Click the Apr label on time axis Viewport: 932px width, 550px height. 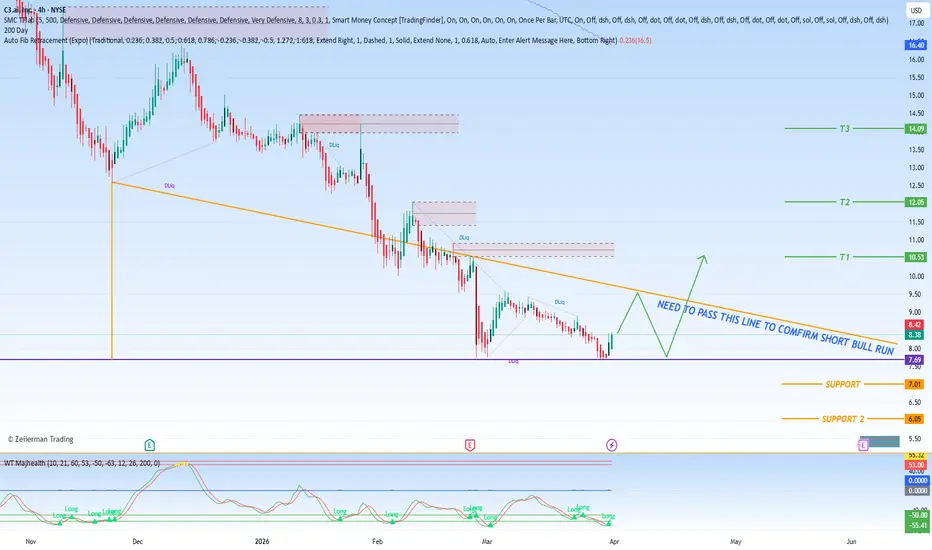coord(614,542)
